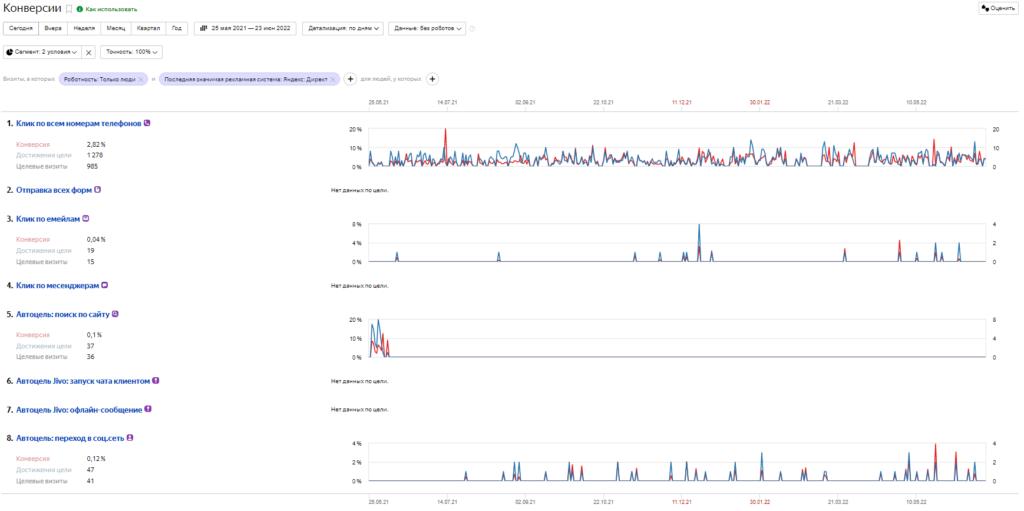Click the top timeline label 30.01.22
This screenshot has height=511, width=1024.
(760, 103)
